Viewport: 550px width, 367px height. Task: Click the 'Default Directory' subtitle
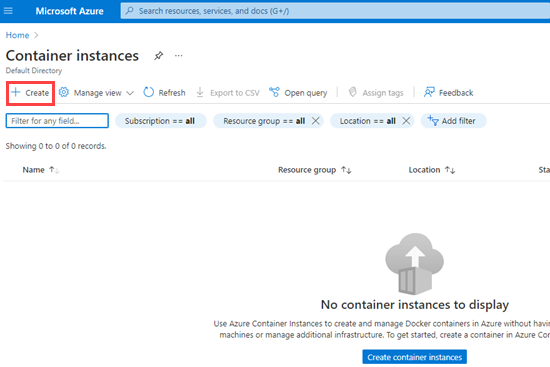pyautogui.click(x=34, y=71)
